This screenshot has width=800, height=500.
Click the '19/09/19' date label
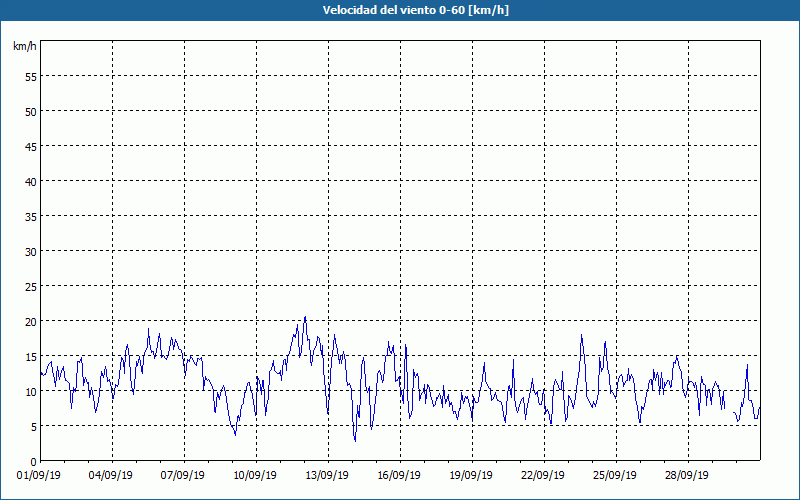pos(471,476)
